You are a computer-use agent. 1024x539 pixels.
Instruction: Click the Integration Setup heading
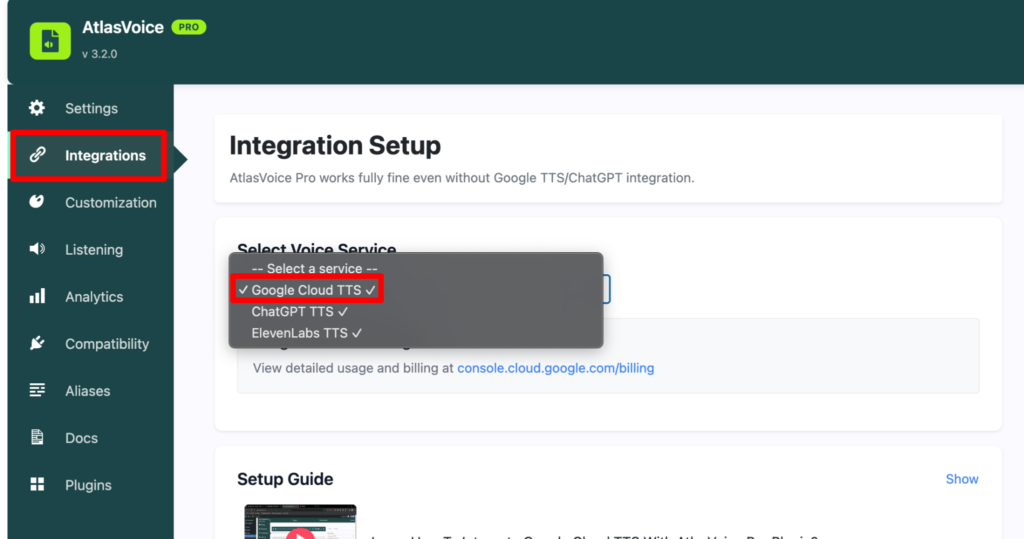[335, 145]
